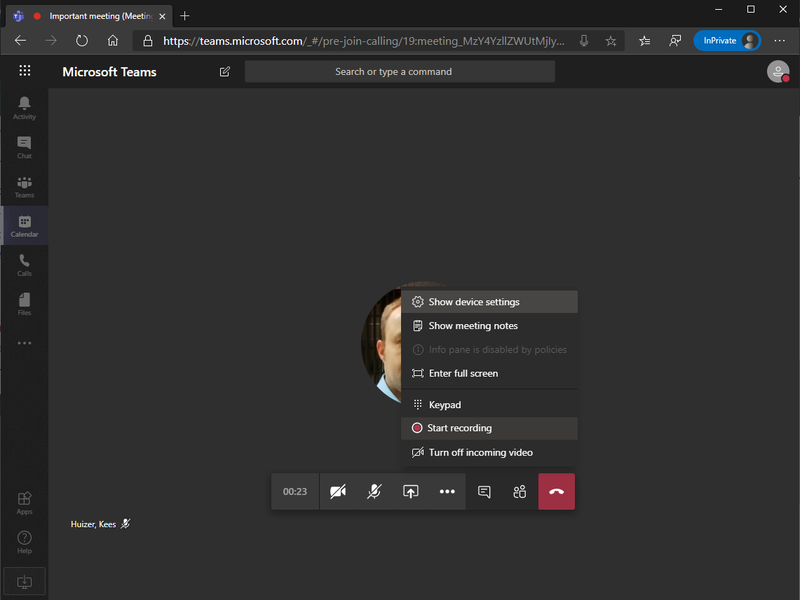Screen dimensions: 800x600
Task: Click participant name Huizer, Kees
Action: click(93, 524)
